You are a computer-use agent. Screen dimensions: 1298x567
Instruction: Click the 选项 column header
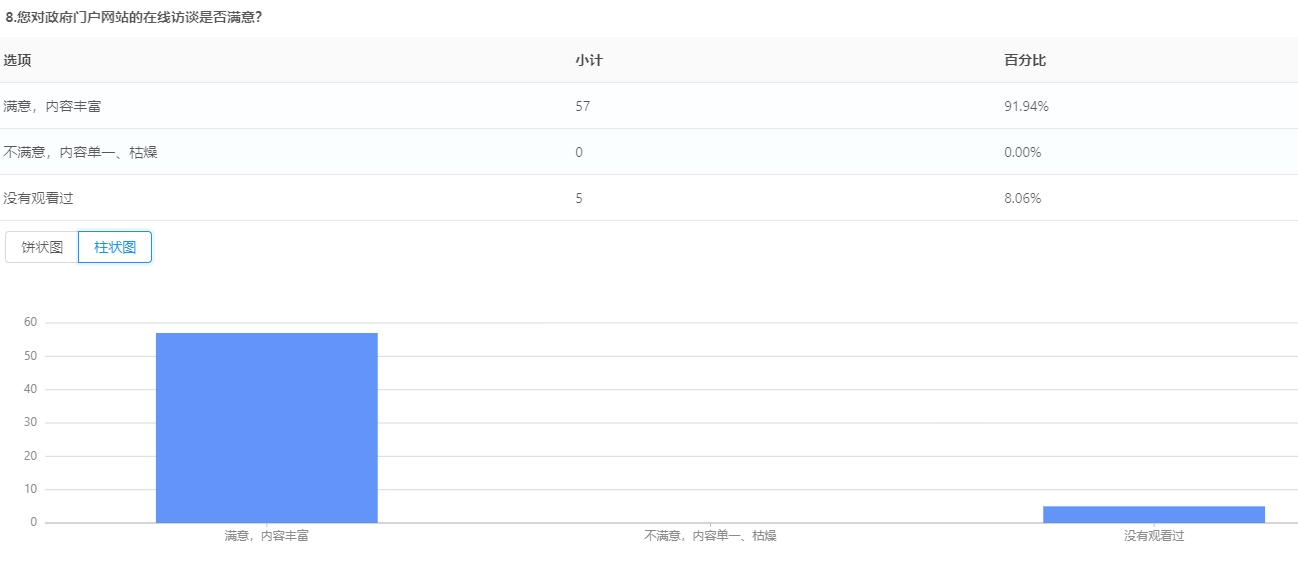click(17, 60)
